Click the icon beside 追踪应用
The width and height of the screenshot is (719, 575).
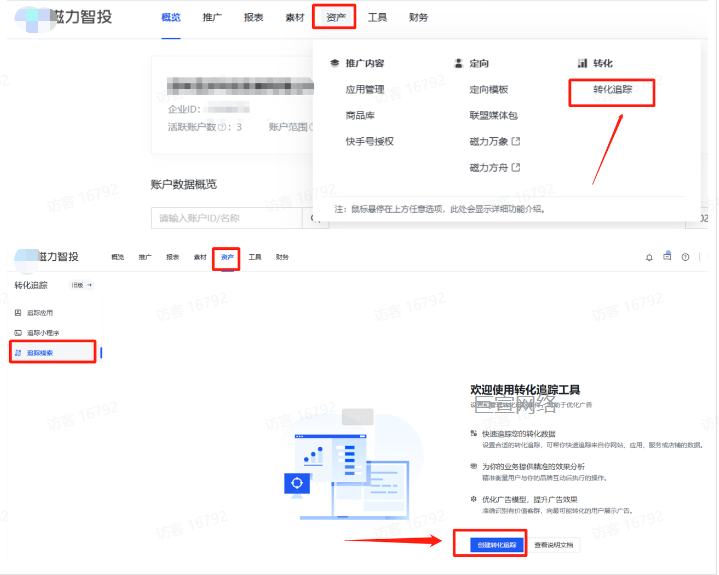click(x=18, y=313)
